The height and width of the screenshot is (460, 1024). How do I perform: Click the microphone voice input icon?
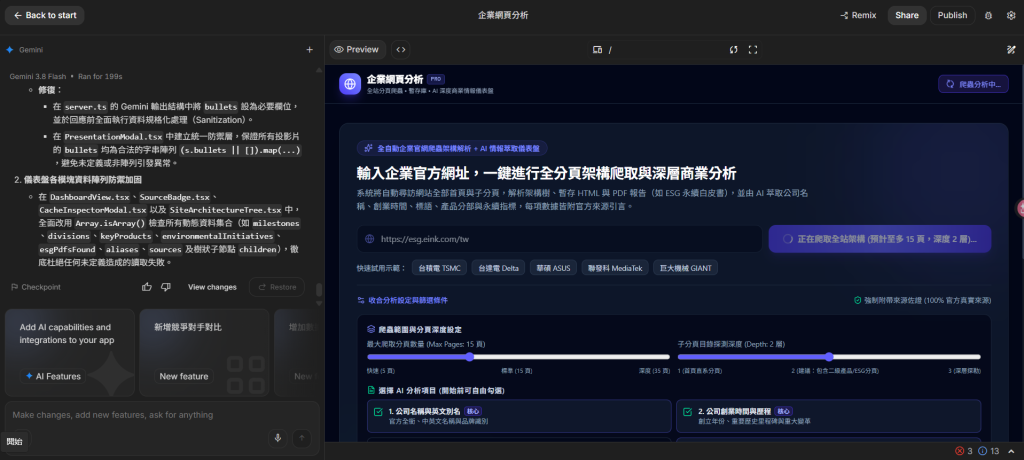[x=278, y=438]
